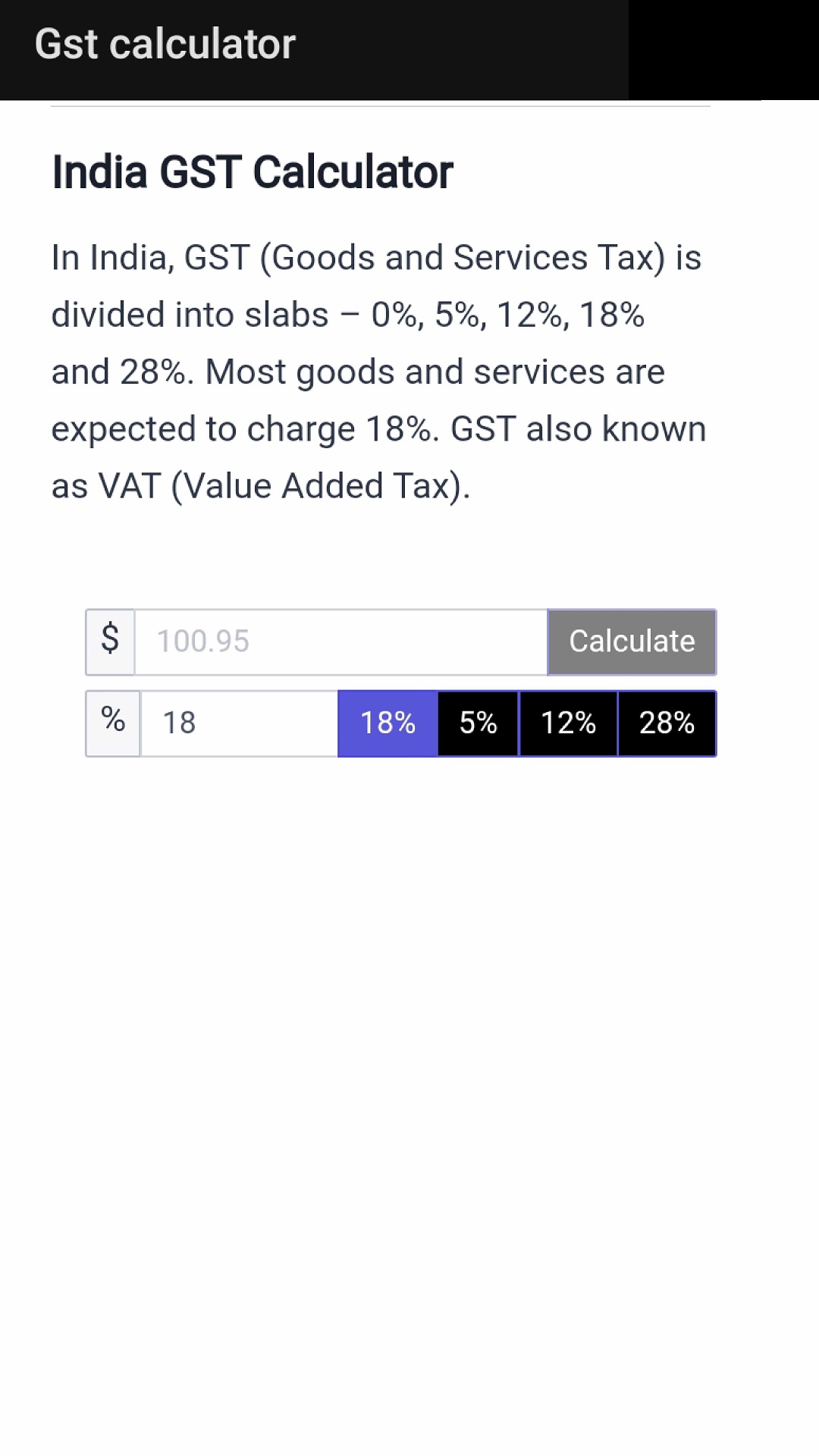Screen dimensions: 819x1456
Task: Select the highlighted 18% rate button
Action: [388, 723]
